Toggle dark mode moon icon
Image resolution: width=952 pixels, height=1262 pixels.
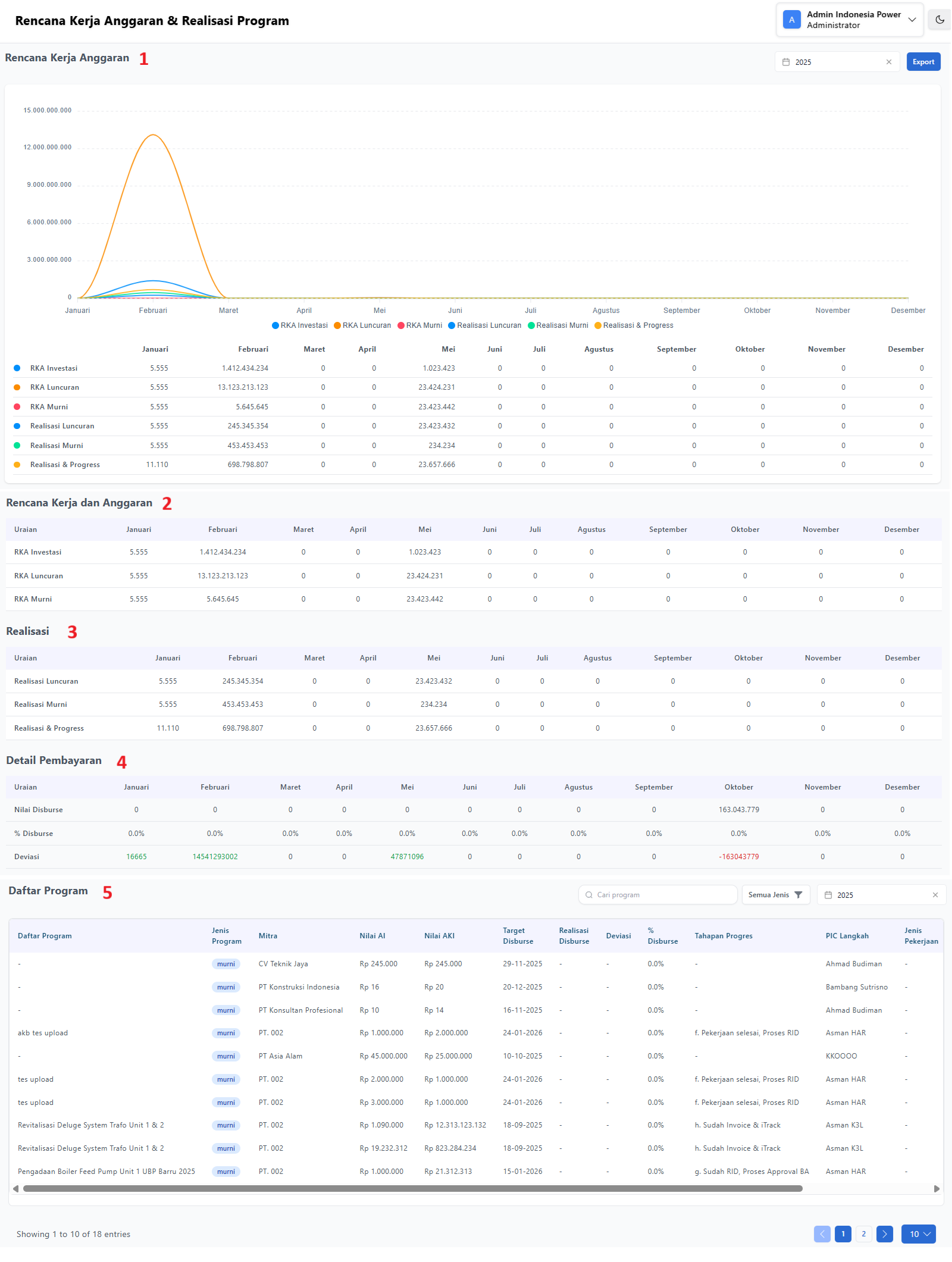940,20
